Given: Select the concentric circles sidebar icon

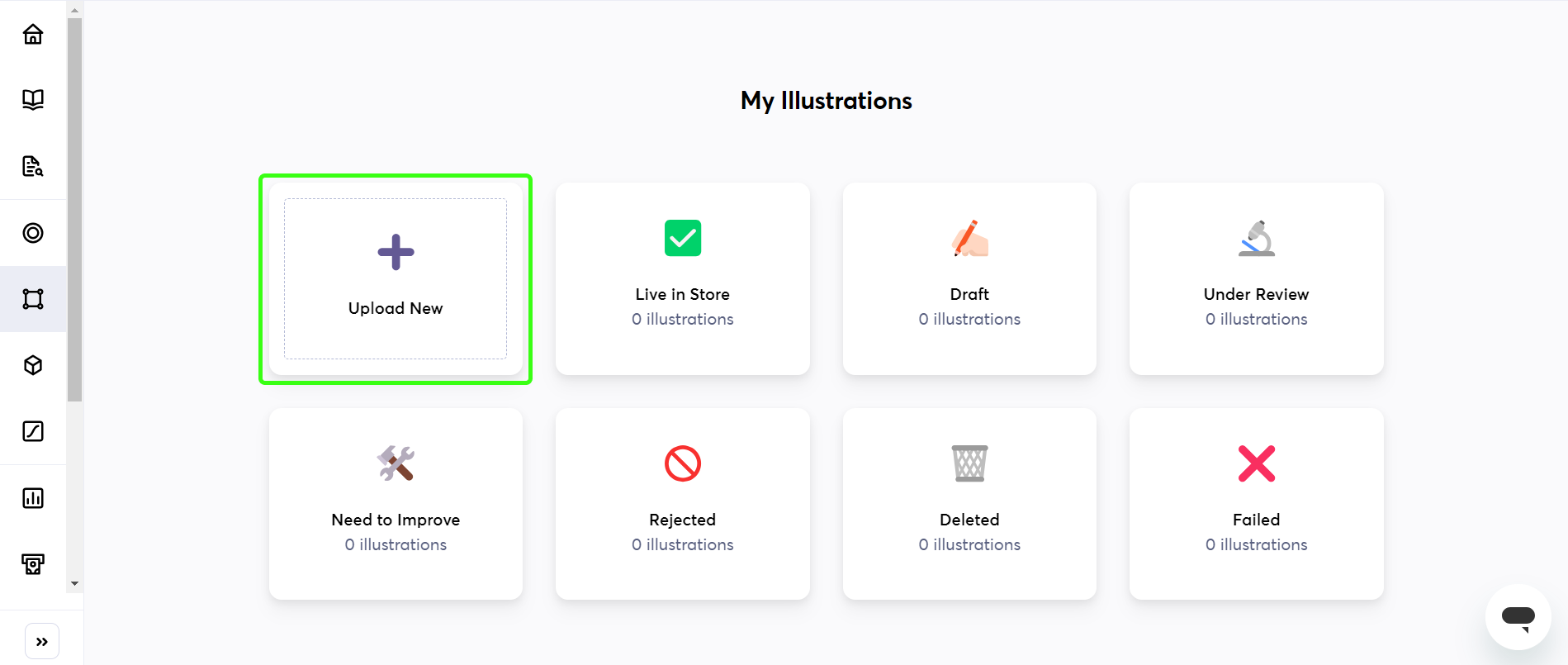Looking at the screenshot, I should [33, 233].
